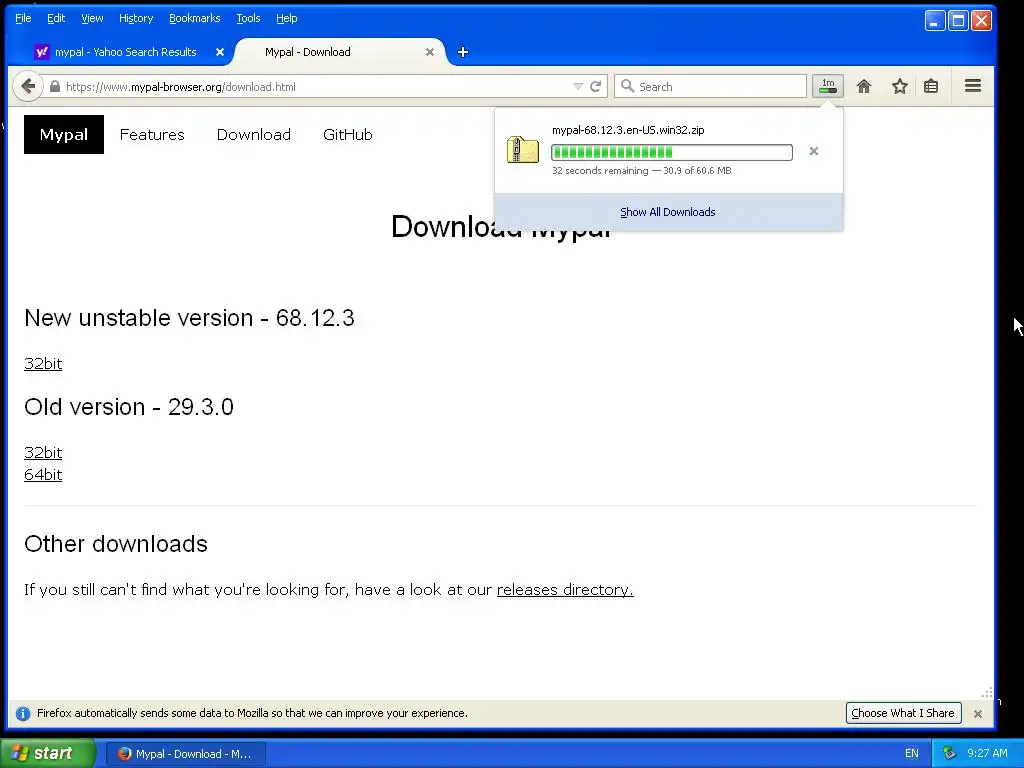This screenshot has height=768, width=1024.
Task: Click the zip file icon in downloads panel
Action: click(x=523, y=150)
